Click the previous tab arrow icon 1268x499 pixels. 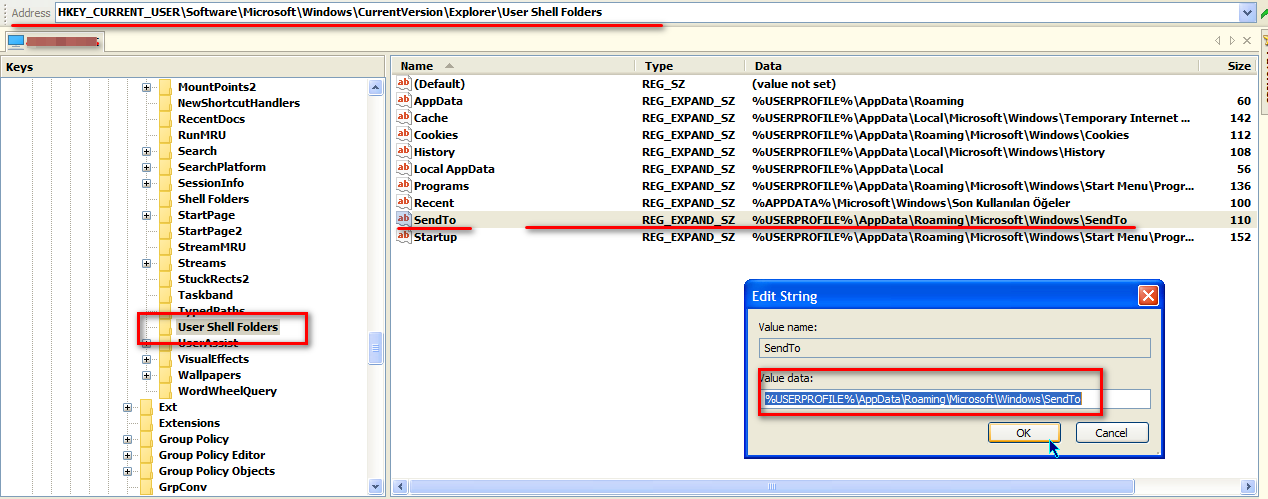click(1218, 41)
